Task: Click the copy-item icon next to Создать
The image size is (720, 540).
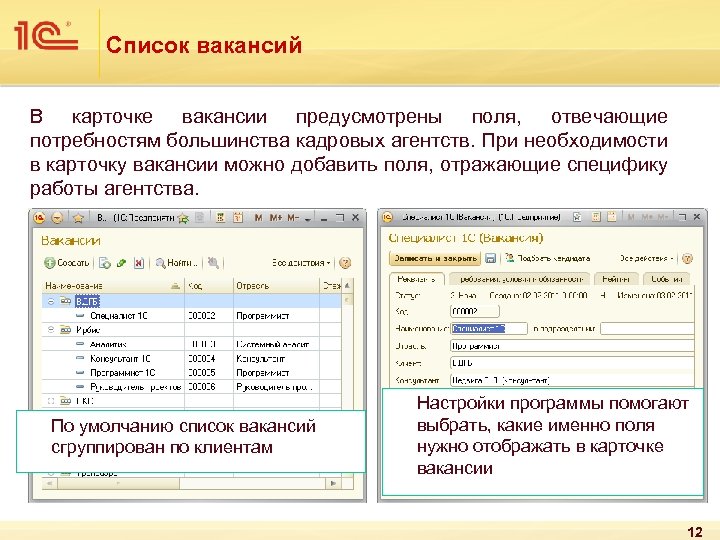Action: pyautogui.click(x=105, y=263)
